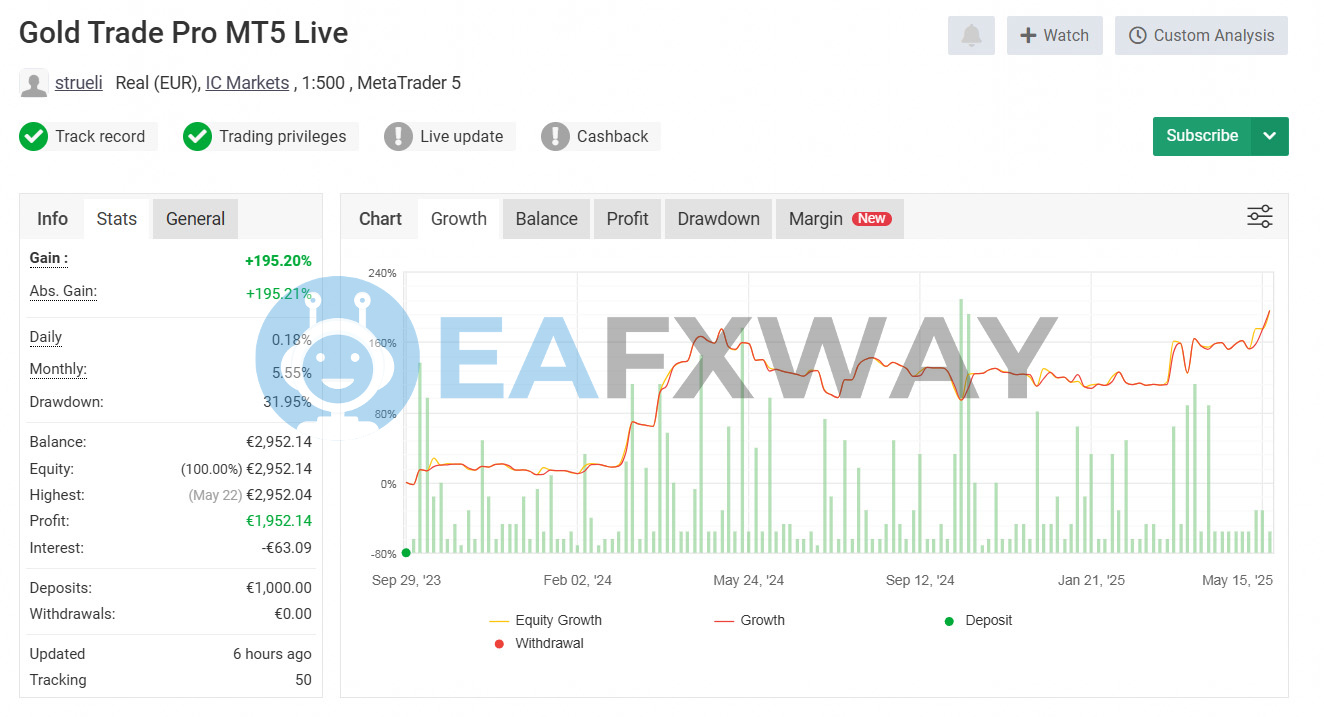Click the Sep 29, '23 axis date
The image size is (1324, 717).
(406, 580)
